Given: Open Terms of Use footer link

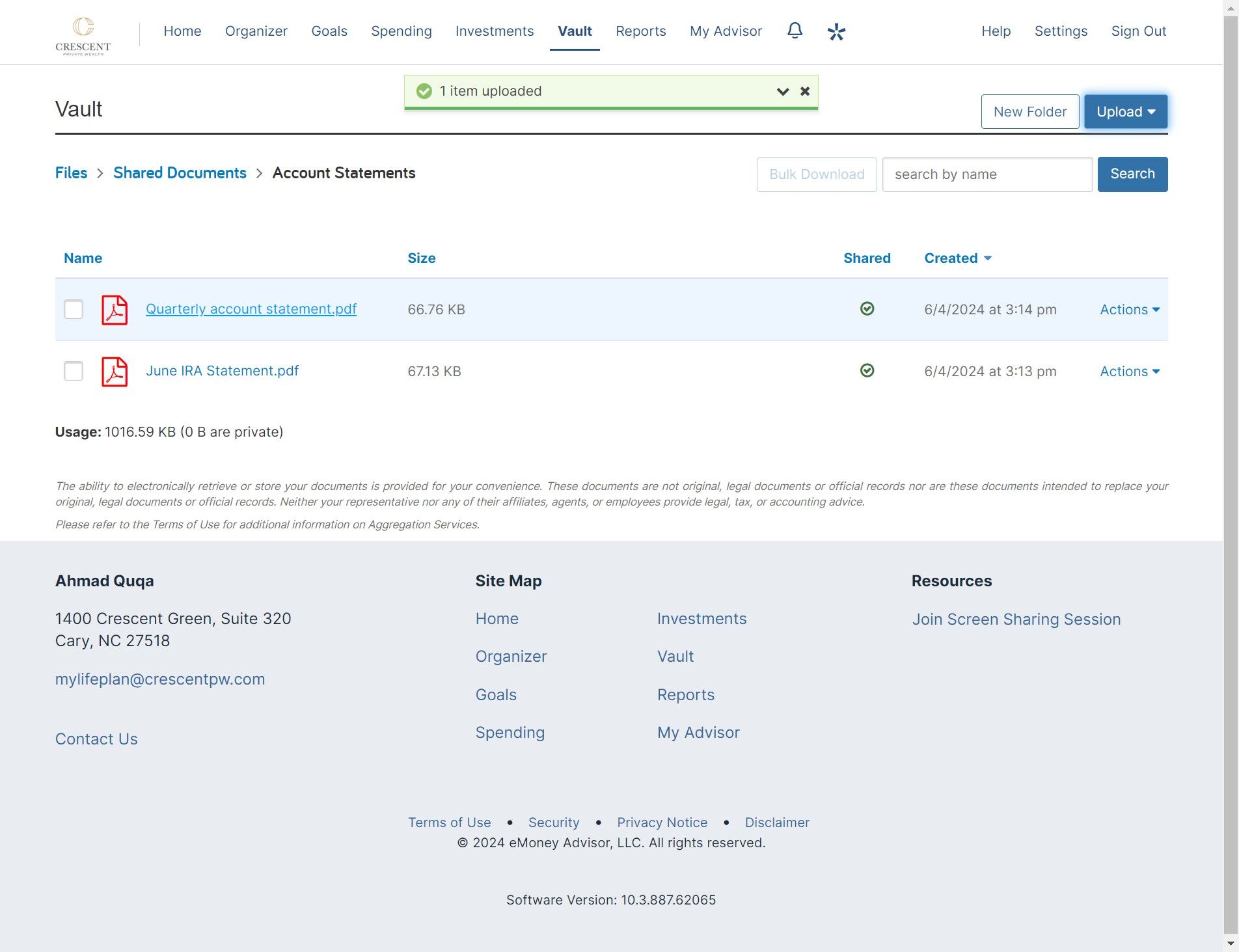Looking at the screenshot, I should coord(449,823).
